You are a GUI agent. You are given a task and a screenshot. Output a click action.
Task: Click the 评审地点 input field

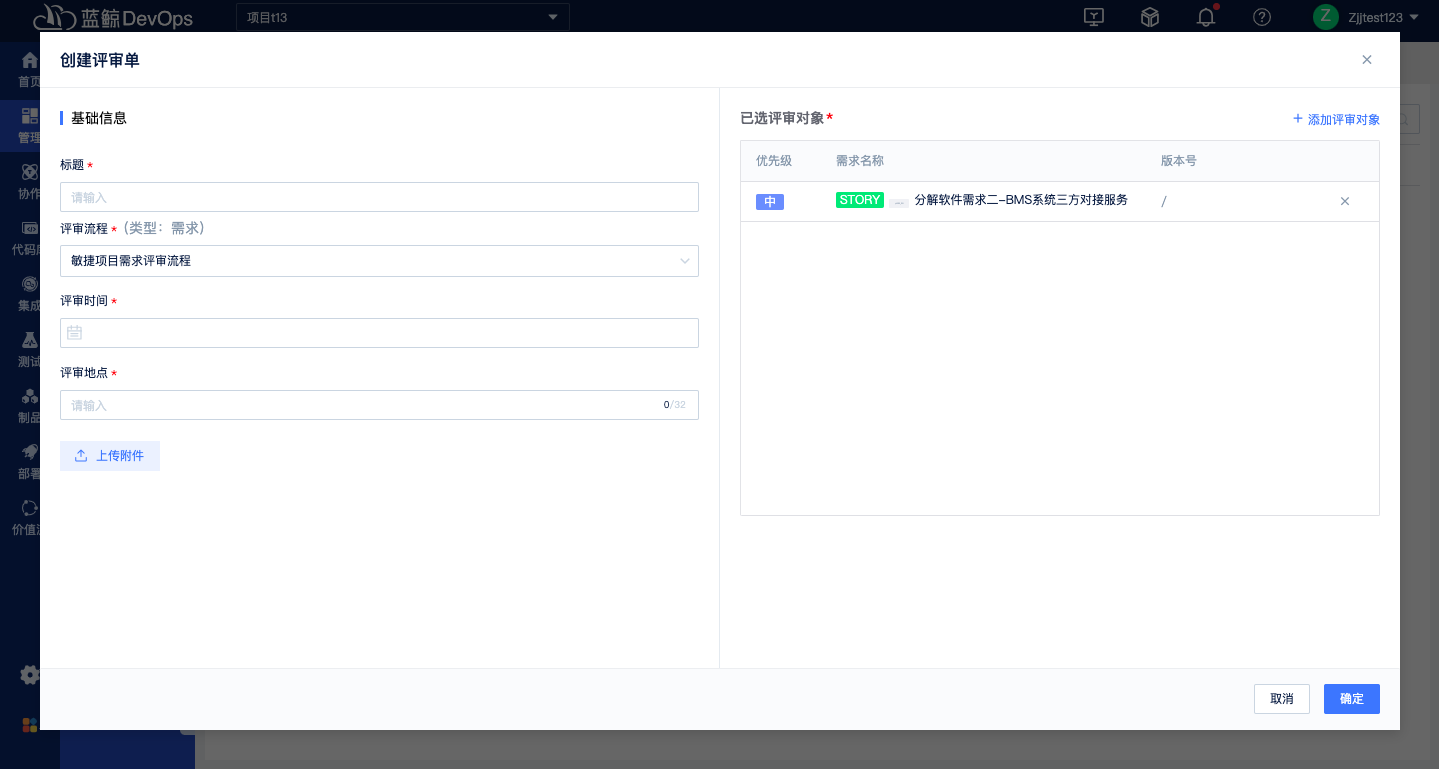[379, 405]
